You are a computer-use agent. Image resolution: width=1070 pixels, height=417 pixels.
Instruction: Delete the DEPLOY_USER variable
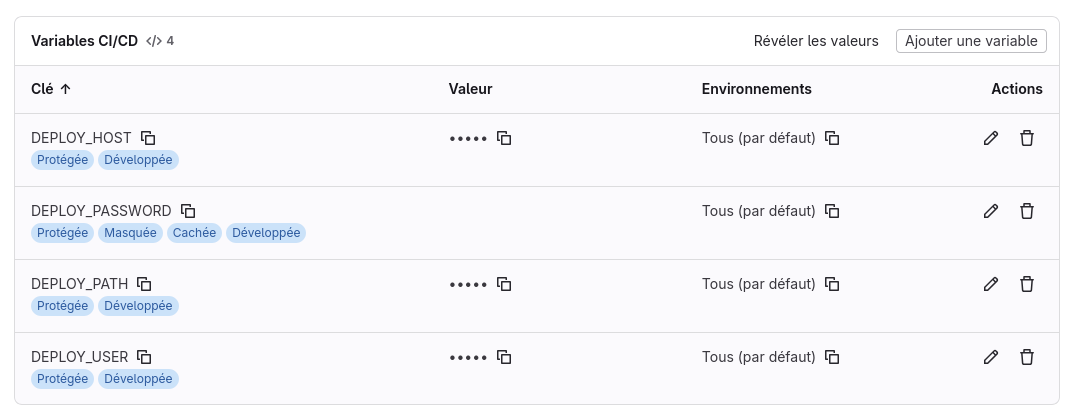click(x=1026, y=357)
